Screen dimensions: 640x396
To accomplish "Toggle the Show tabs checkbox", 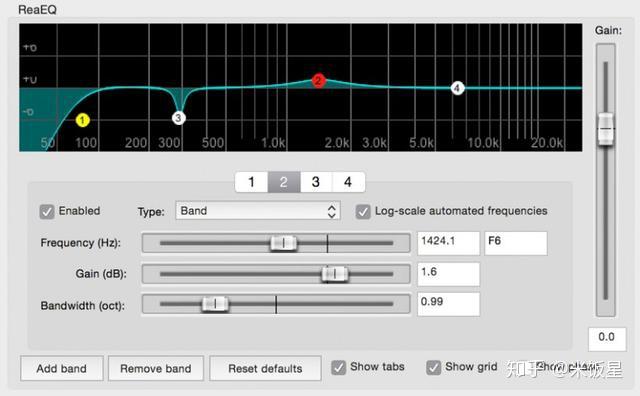I will [x=338, y=367].
